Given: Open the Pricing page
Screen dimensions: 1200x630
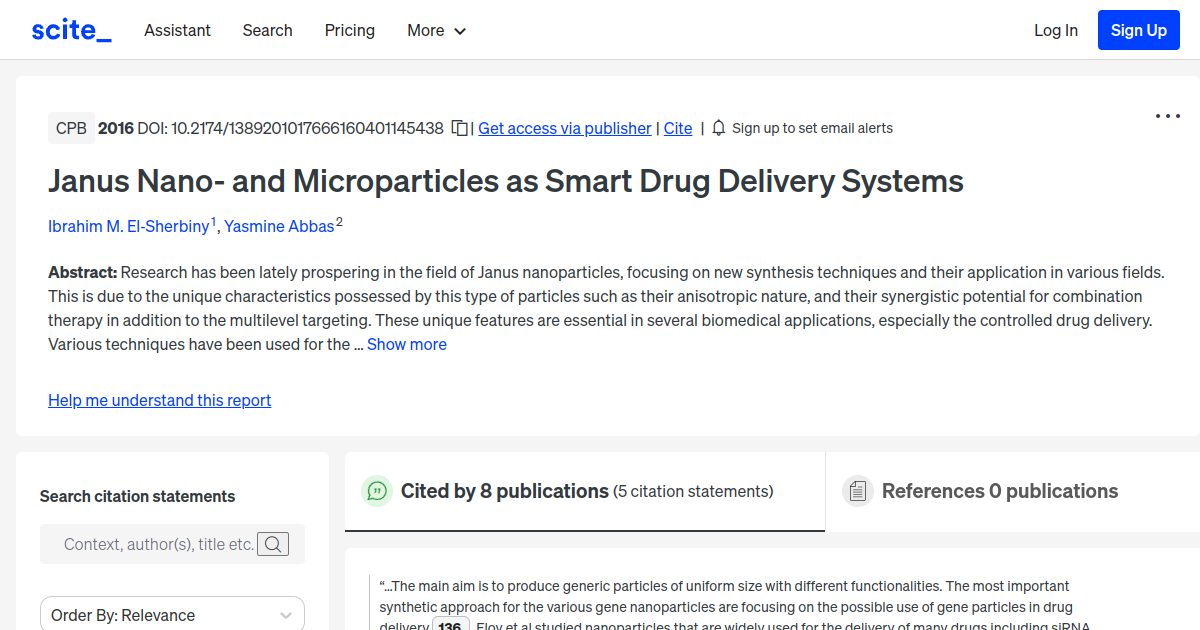Looking at the screenshot, I should (349, 30).
